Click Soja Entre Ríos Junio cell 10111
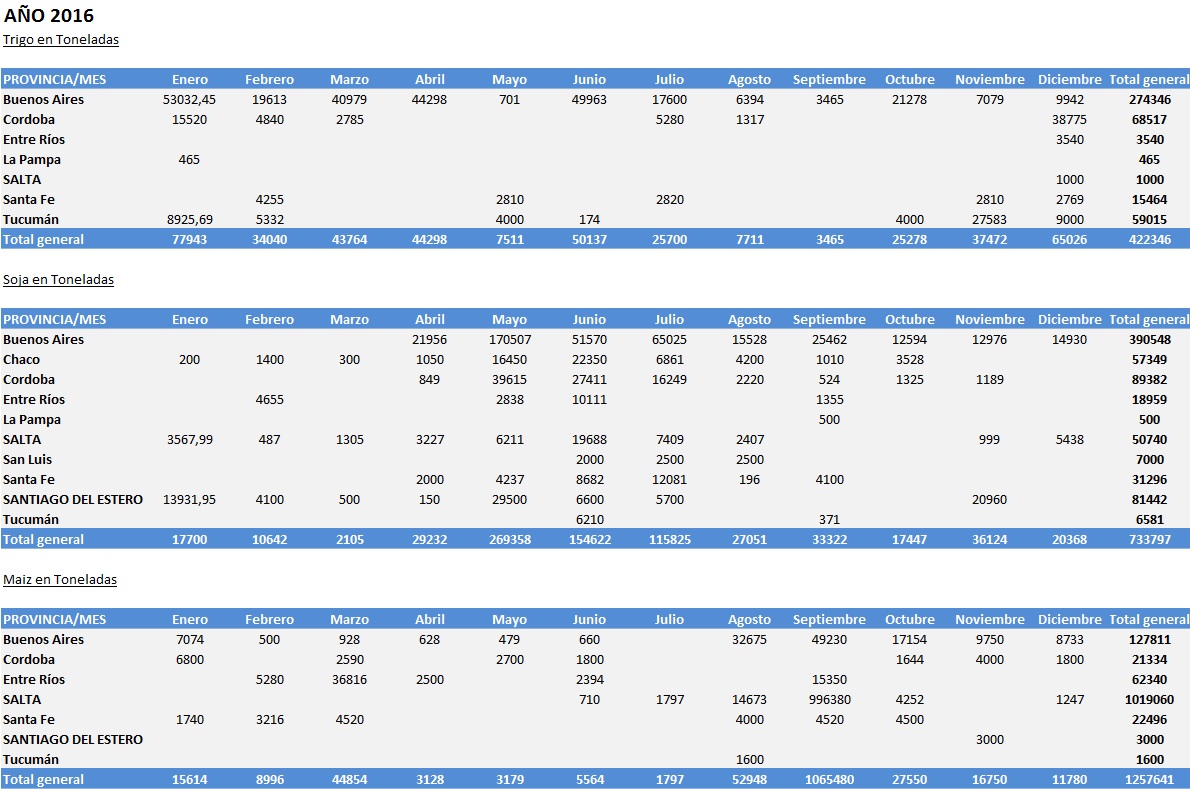Screen dimensions: 1190x789 tap(590, 399)
